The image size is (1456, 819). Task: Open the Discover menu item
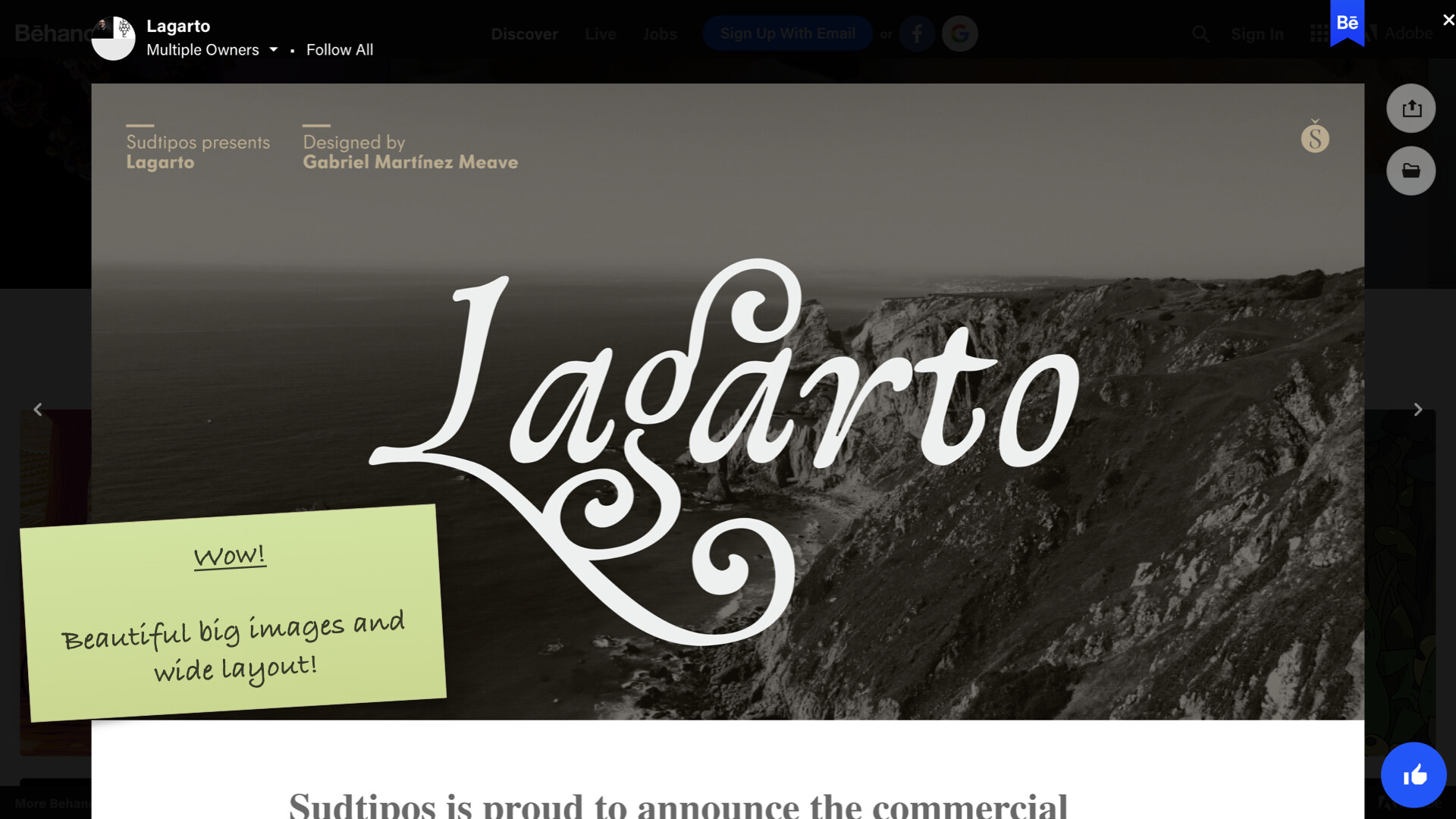point(524,34)
